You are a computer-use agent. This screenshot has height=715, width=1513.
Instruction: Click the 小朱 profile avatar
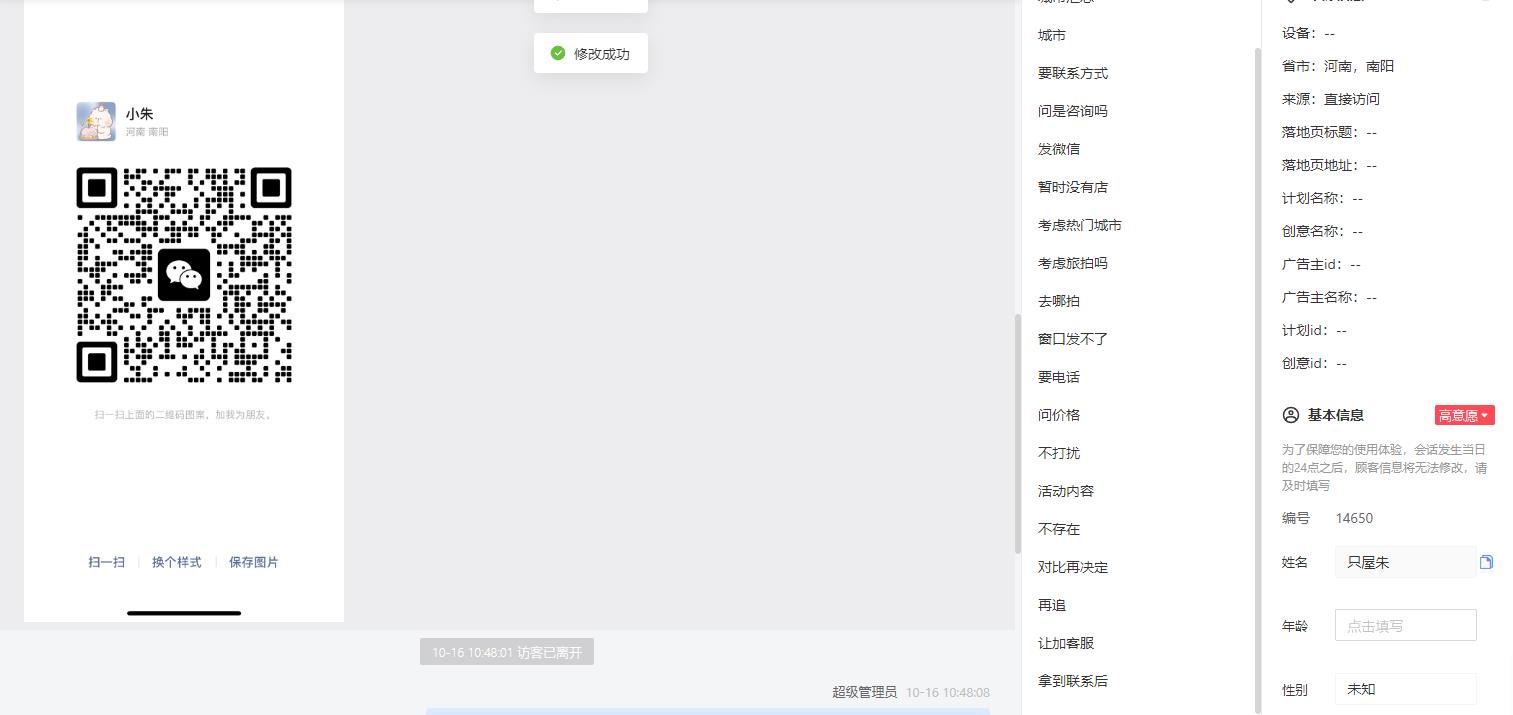click(x=96, y=121)
